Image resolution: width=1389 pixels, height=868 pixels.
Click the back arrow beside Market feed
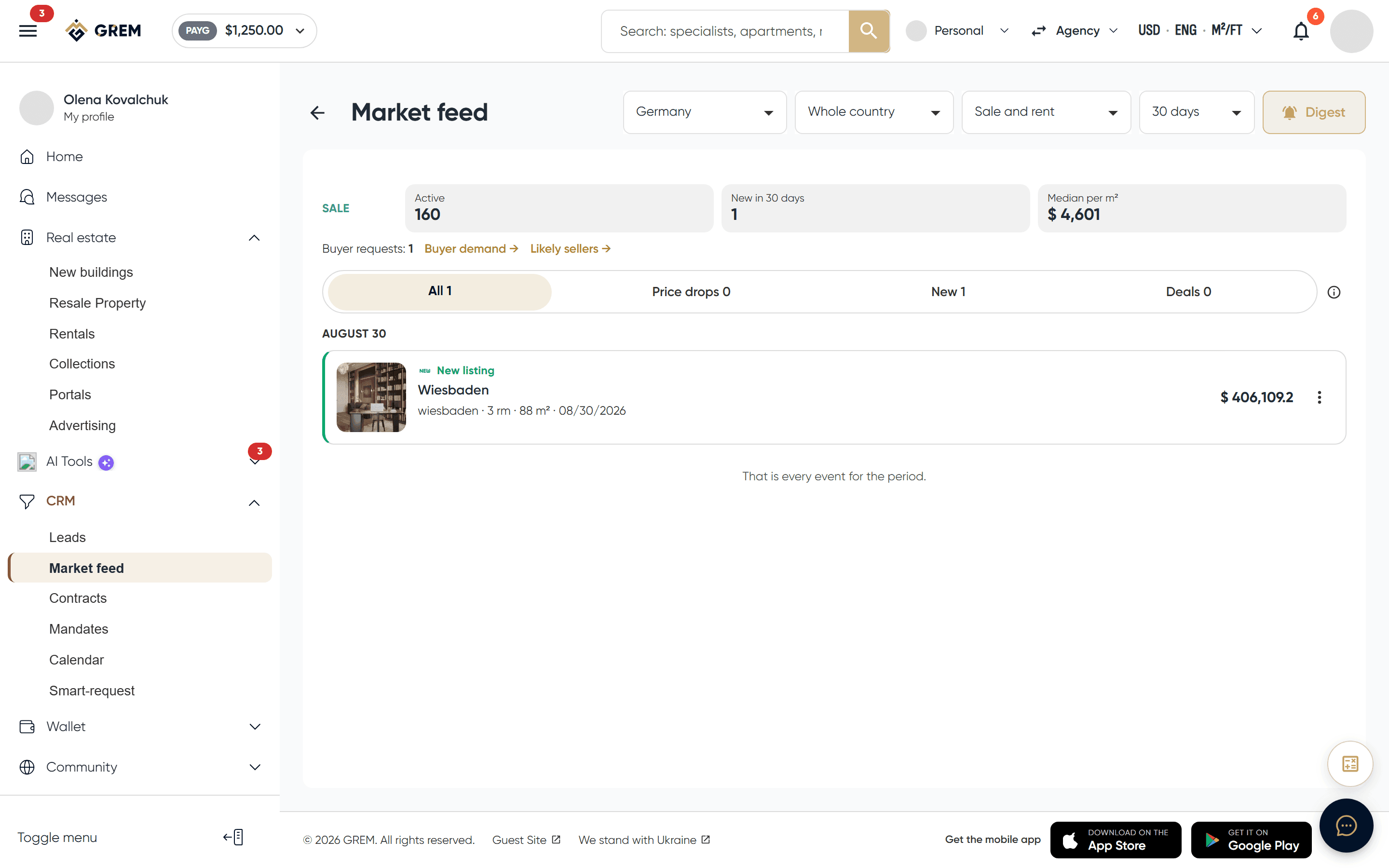coord(317,112)
